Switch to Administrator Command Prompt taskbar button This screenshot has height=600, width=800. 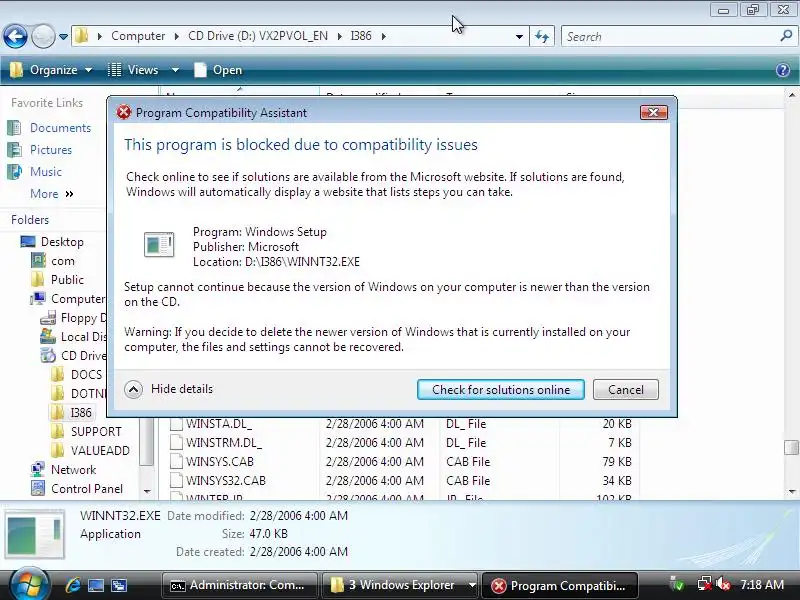[239, 585]
